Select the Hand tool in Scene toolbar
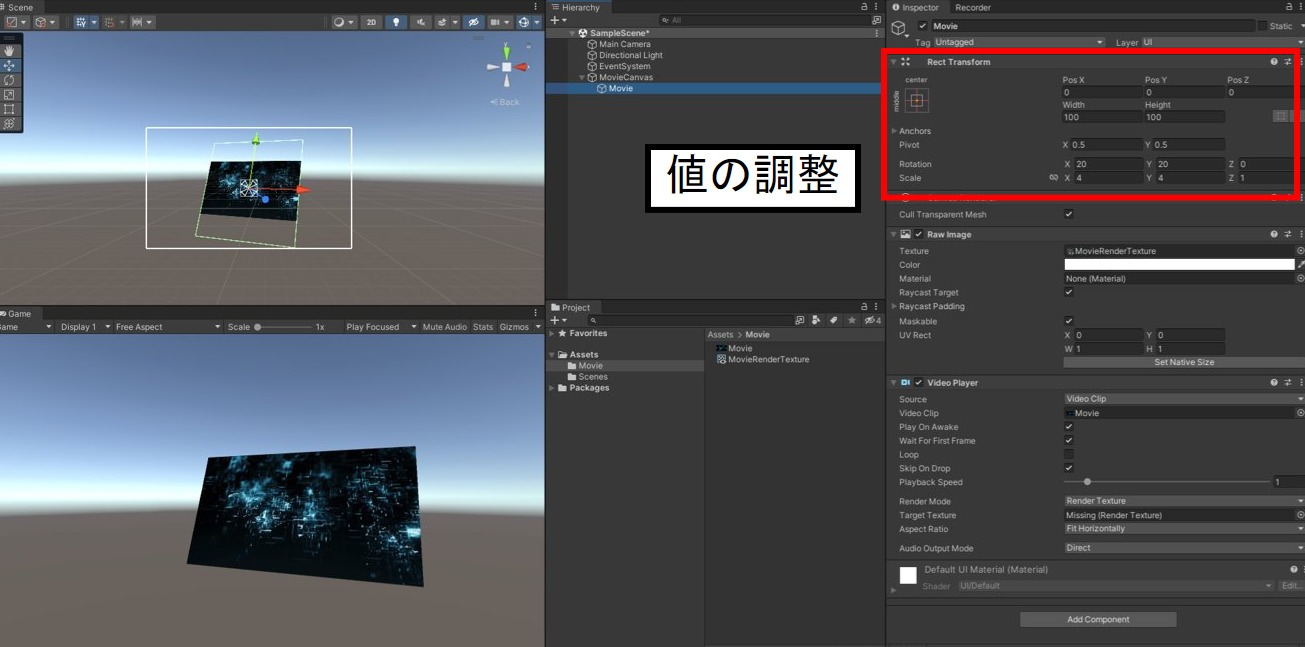This screenshot has height=647, width=1305. click(9, 50)
